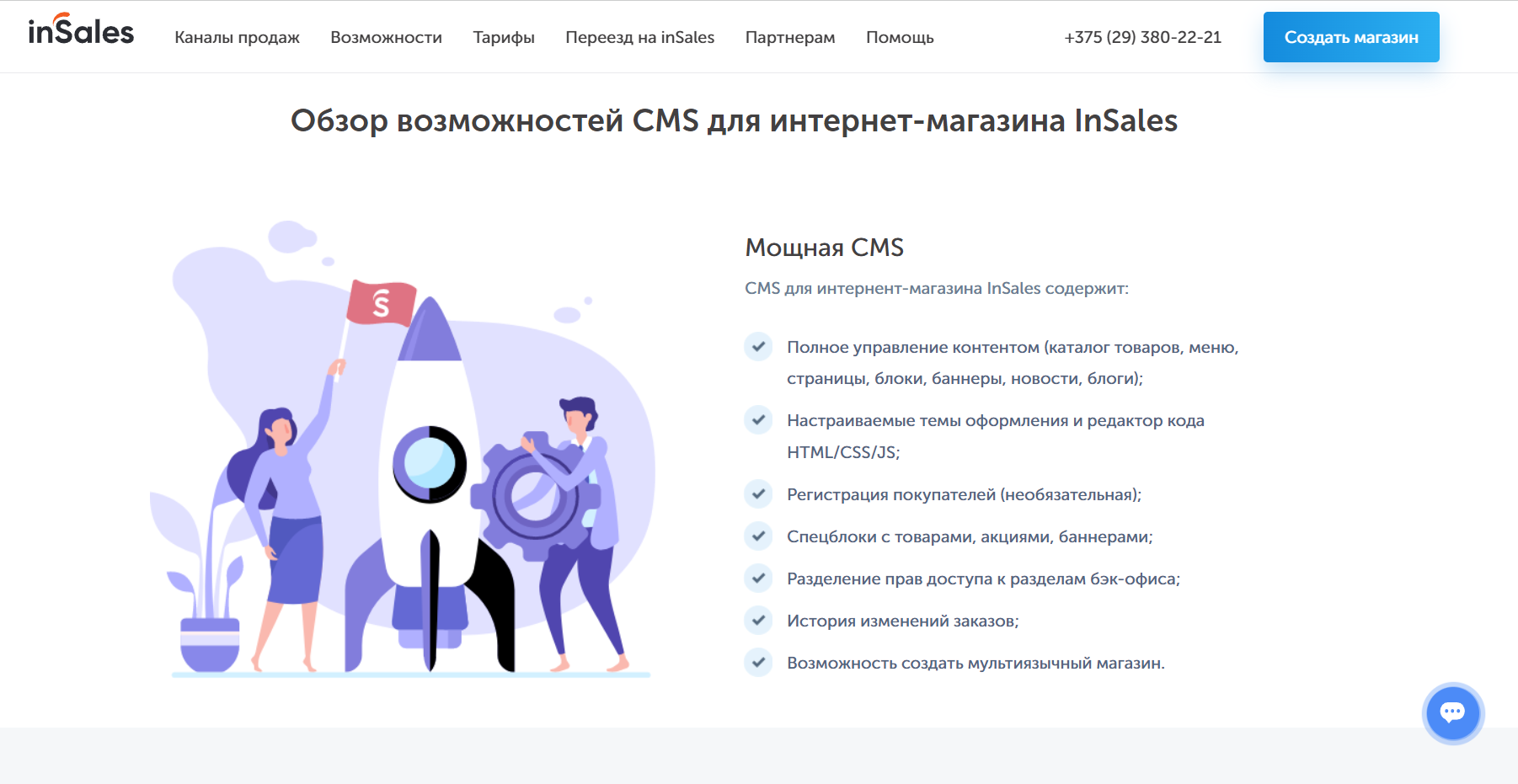Open the 'Партнерам' menu item

(x=790, y=37)
